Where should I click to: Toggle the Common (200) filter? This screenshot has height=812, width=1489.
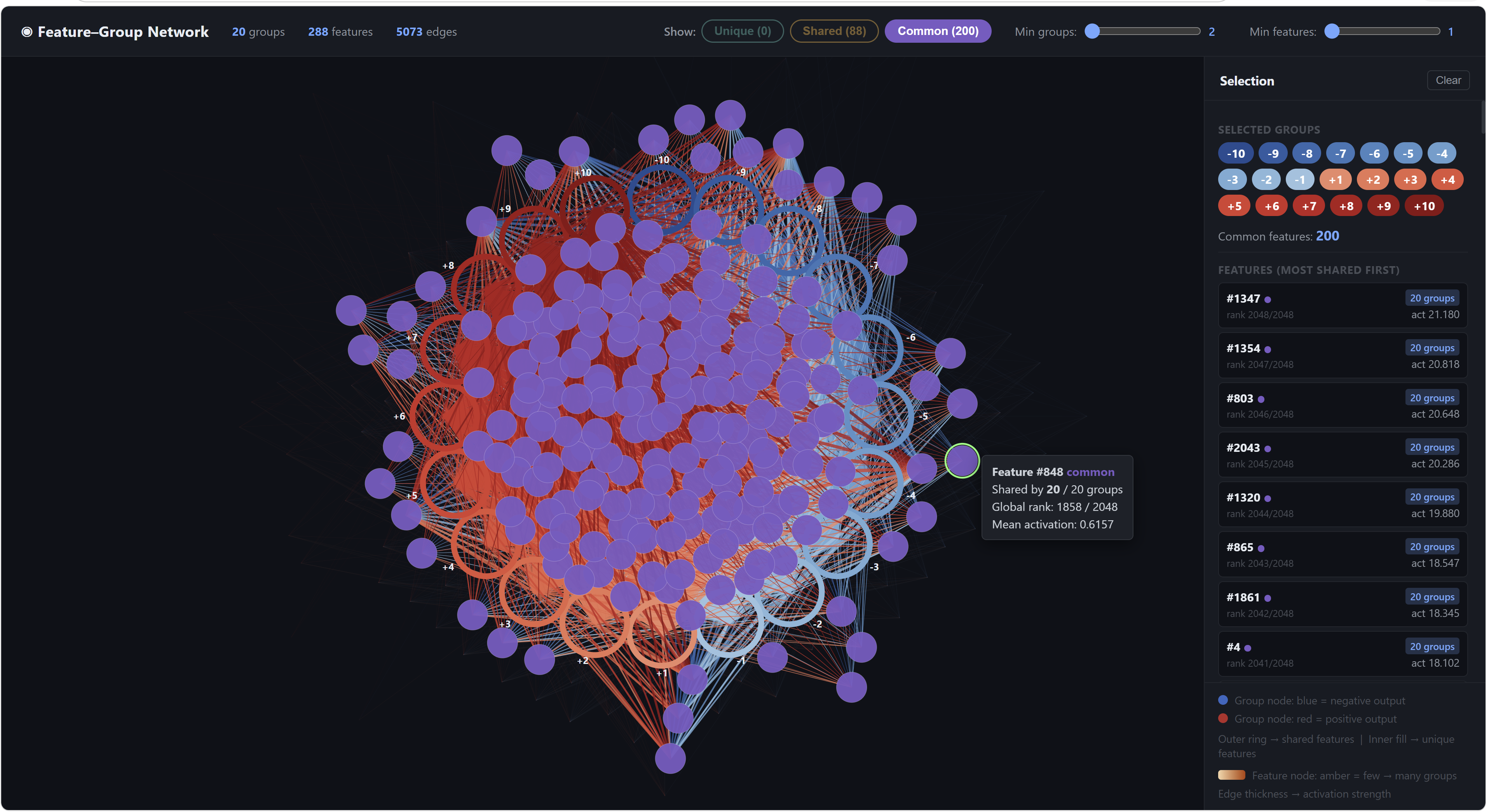click(x=938, y=31)
